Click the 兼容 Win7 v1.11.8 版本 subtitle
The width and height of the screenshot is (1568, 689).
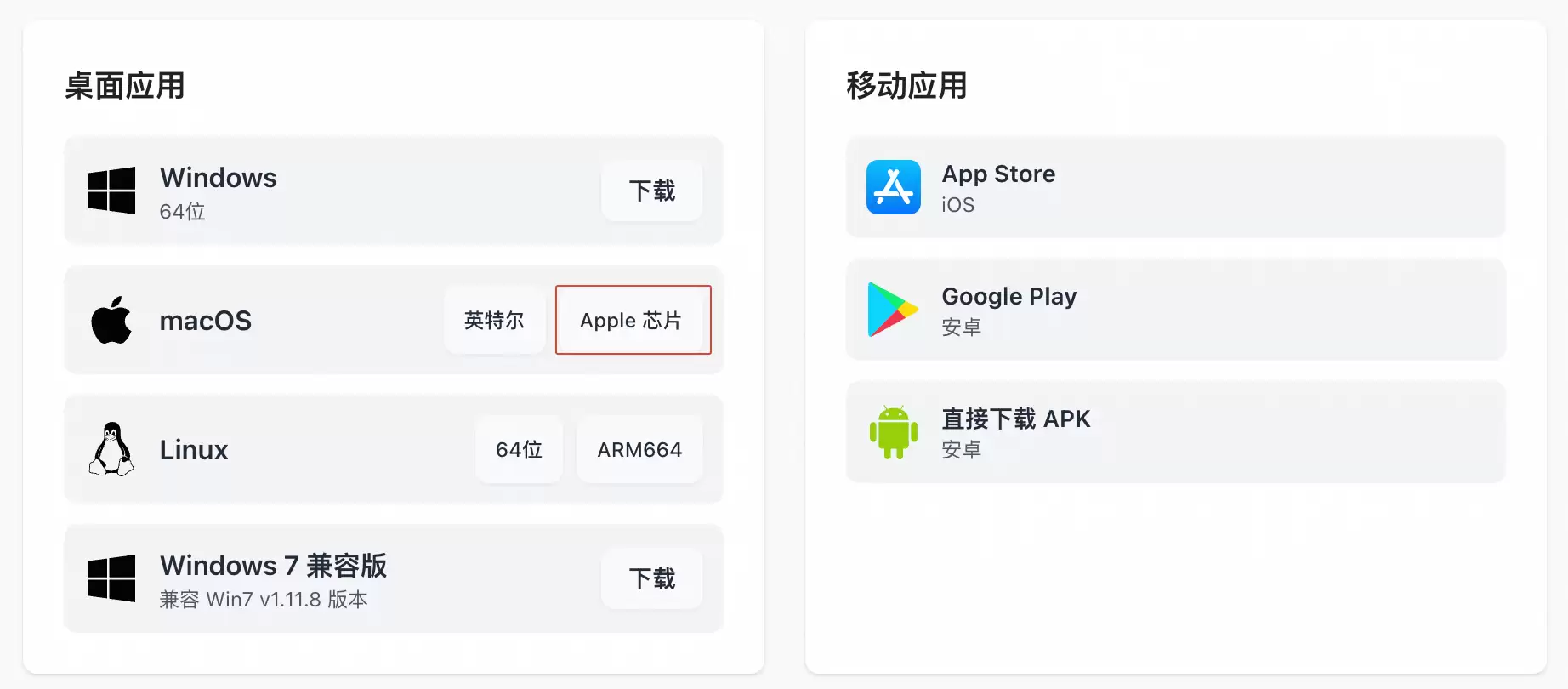point(264,600)
